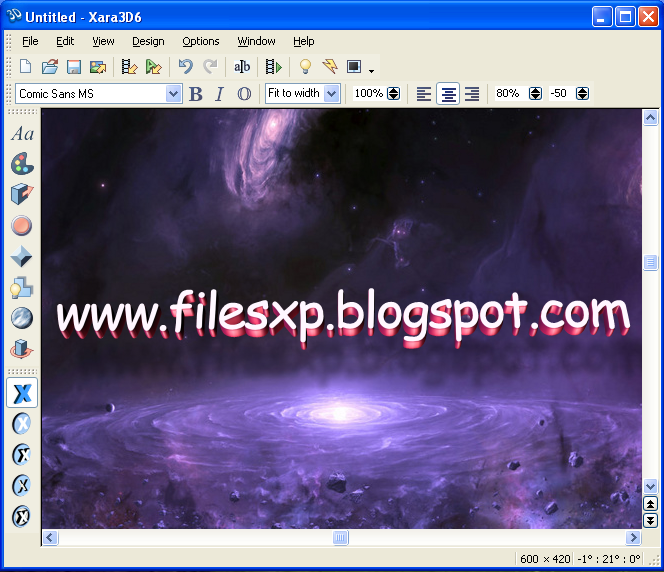Adjust the -50 tracking spinner arrows

pos(582,94)
